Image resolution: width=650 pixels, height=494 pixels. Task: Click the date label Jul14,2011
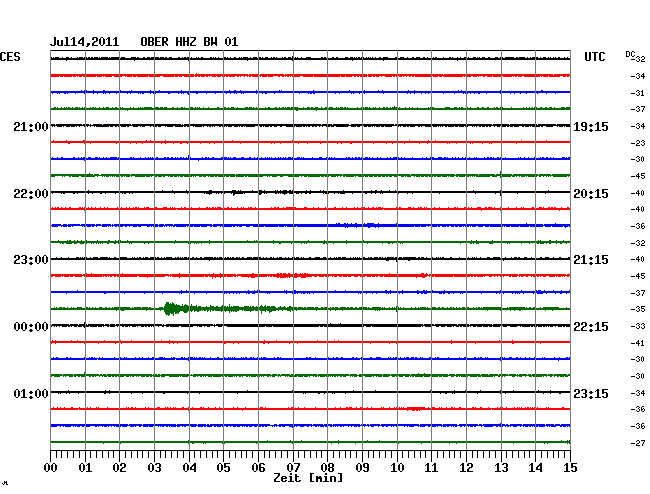pyautogui.click(x=85, y=42)
